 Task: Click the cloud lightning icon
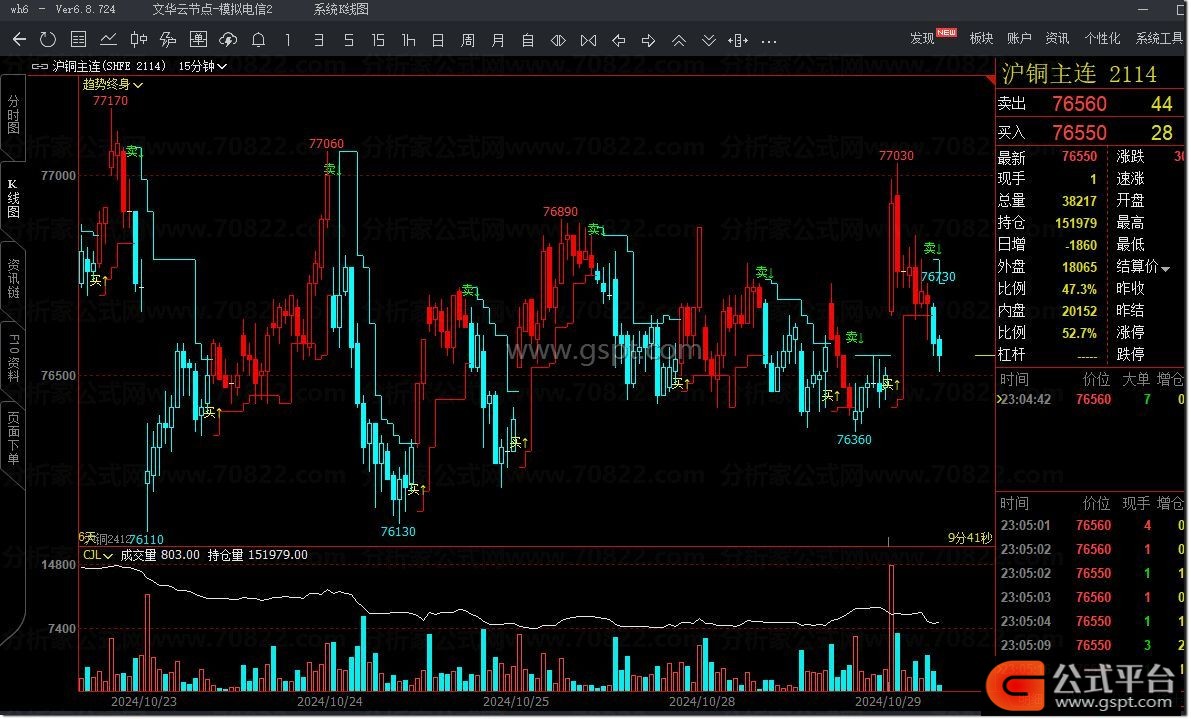pyautogui.click(x=228, y=40)
